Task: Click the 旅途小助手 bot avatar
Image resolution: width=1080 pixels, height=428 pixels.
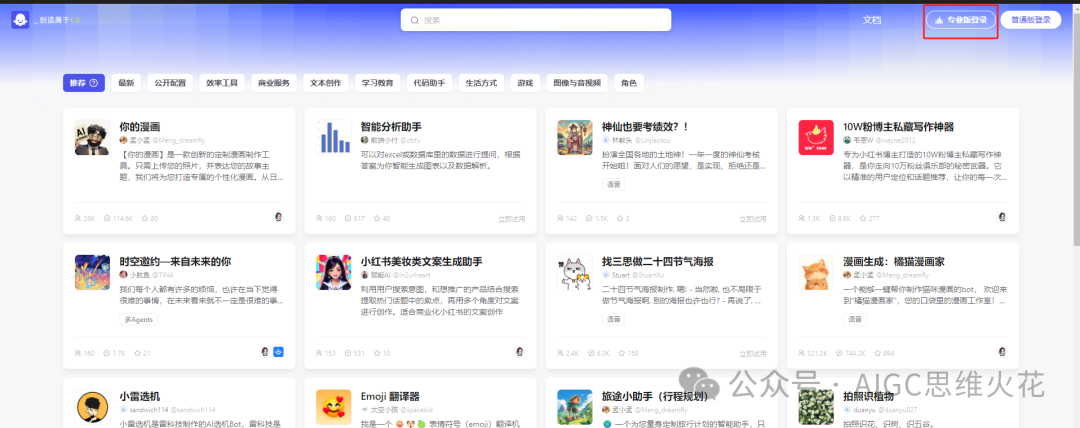Action: [575, 407]
